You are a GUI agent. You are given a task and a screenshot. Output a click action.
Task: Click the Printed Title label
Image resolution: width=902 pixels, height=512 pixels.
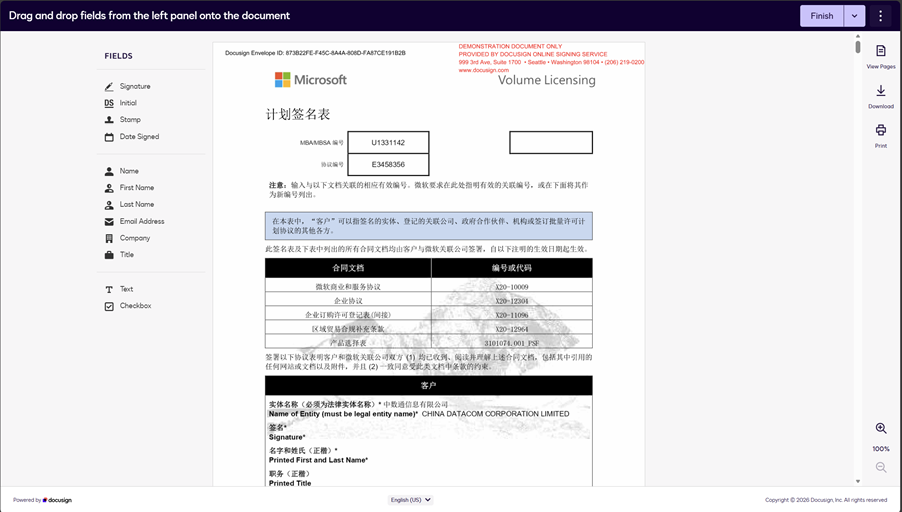pyautogui.click(x=290, y=483)
